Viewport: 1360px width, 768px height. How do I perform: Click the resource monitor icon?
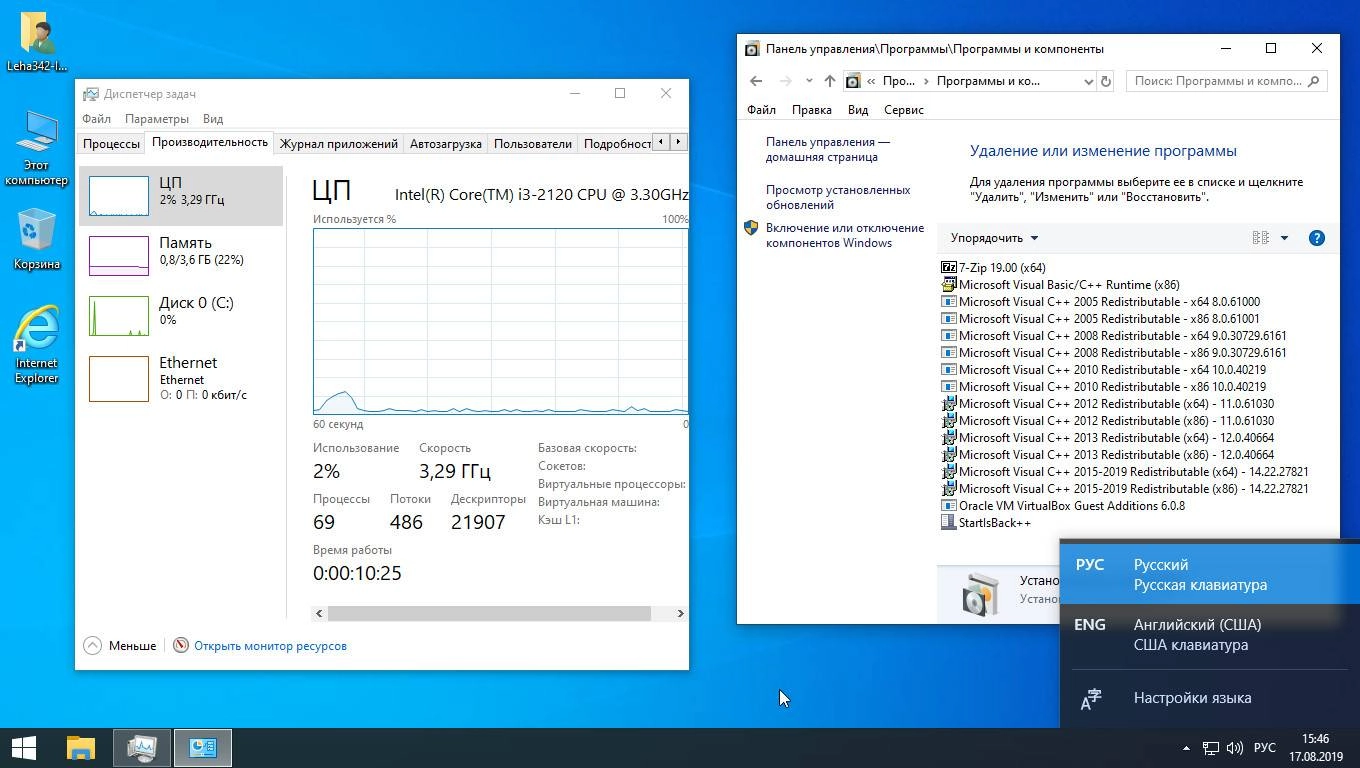tap(181, 645)
